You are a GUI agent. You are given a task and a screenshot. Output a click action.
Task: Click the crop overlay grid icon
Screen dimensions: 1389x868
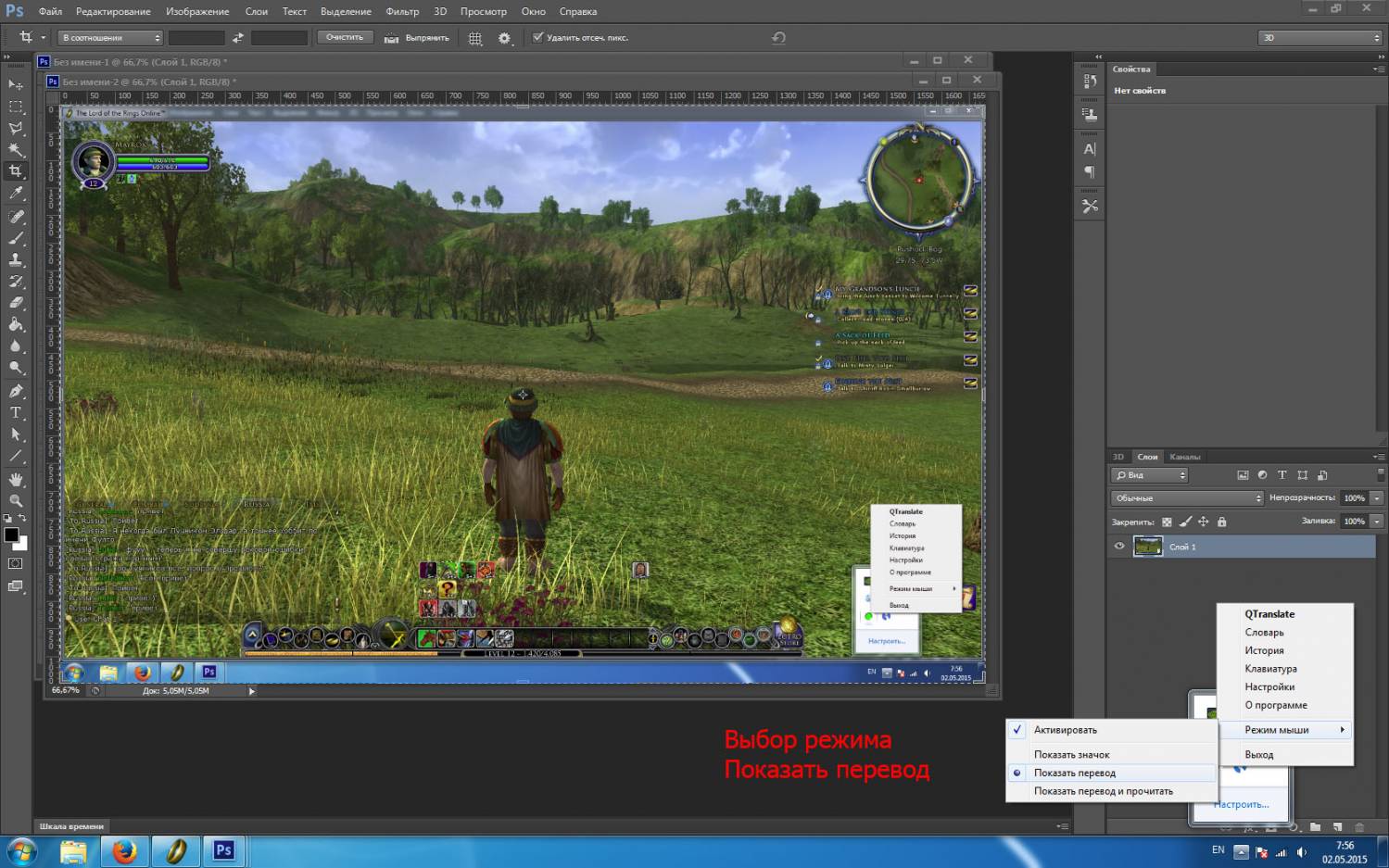point(475,38)
